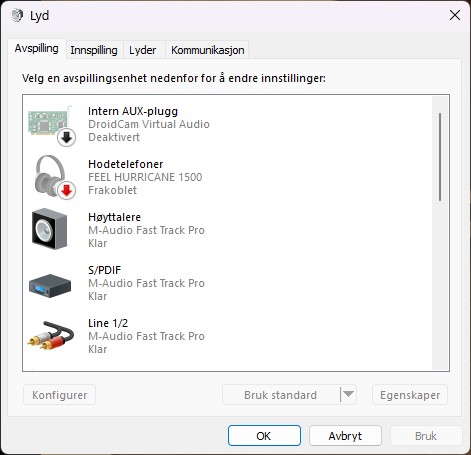Click the S/PDIF digital output device icon

[50, 286]
